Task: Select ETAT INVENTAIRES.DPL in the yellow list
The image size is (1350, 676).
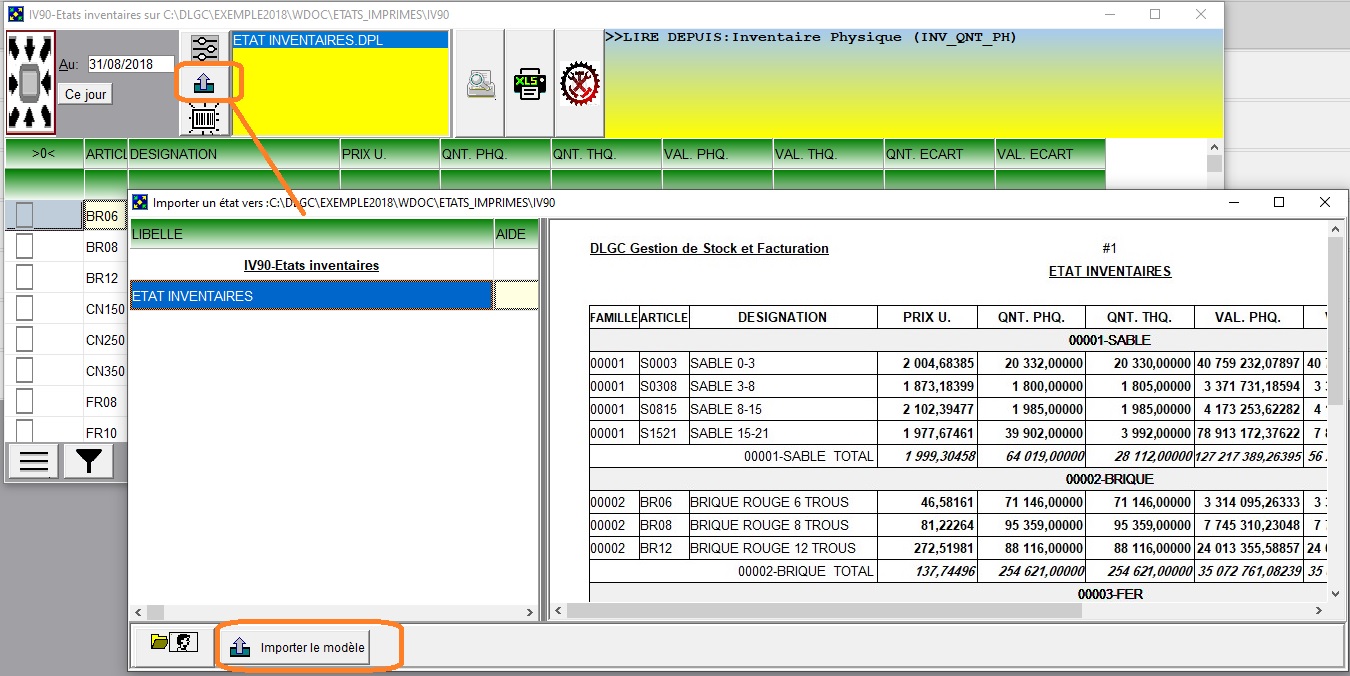Action: tap(339, 41)
